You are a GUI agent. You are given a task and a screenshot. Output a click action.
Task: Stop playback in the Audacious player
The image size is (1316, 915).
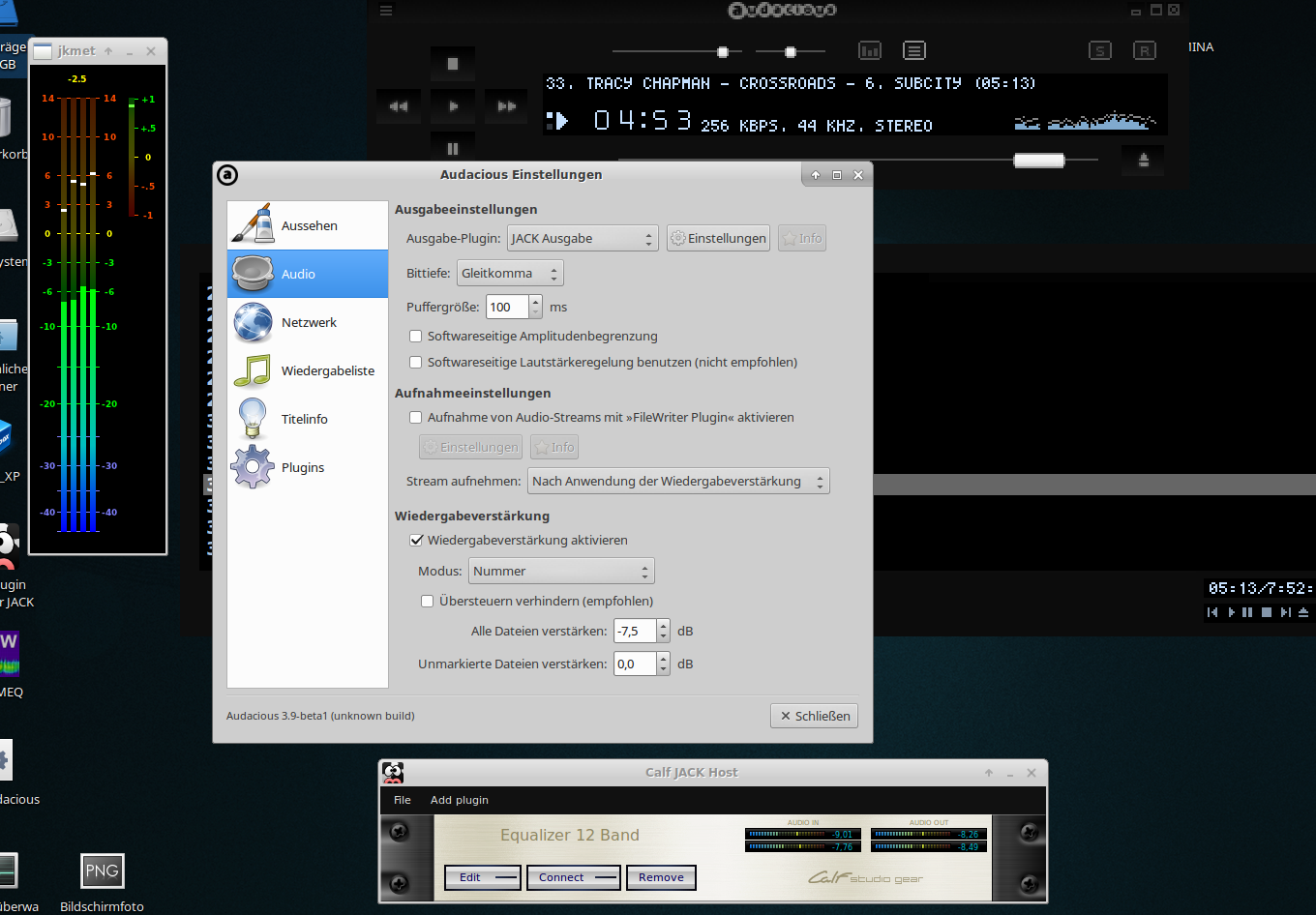pyautogui.click(x=453, y=64)
